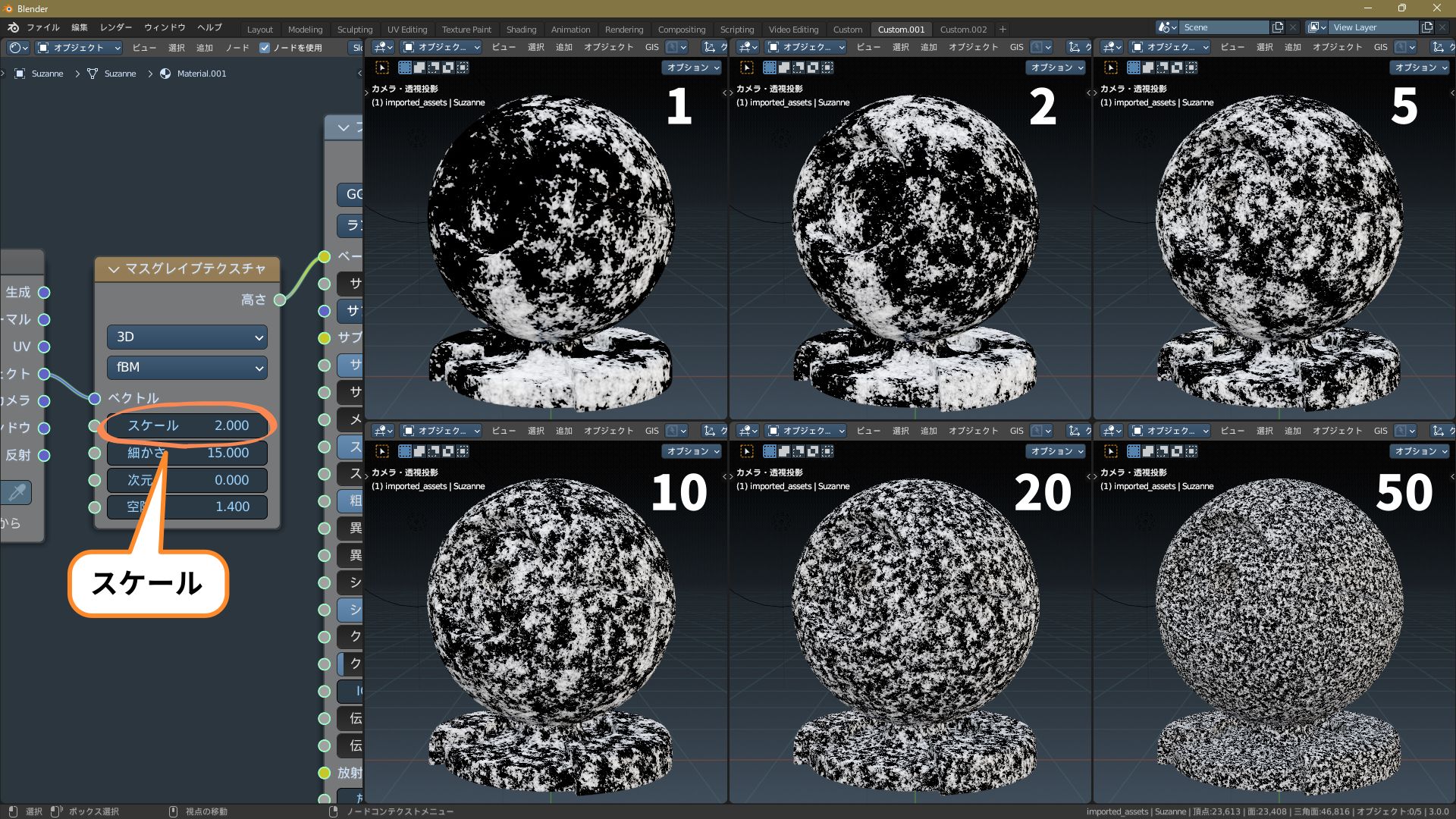
Task: Switch to the UV Editing workspace tab
Action: click(x=407, y=30)
